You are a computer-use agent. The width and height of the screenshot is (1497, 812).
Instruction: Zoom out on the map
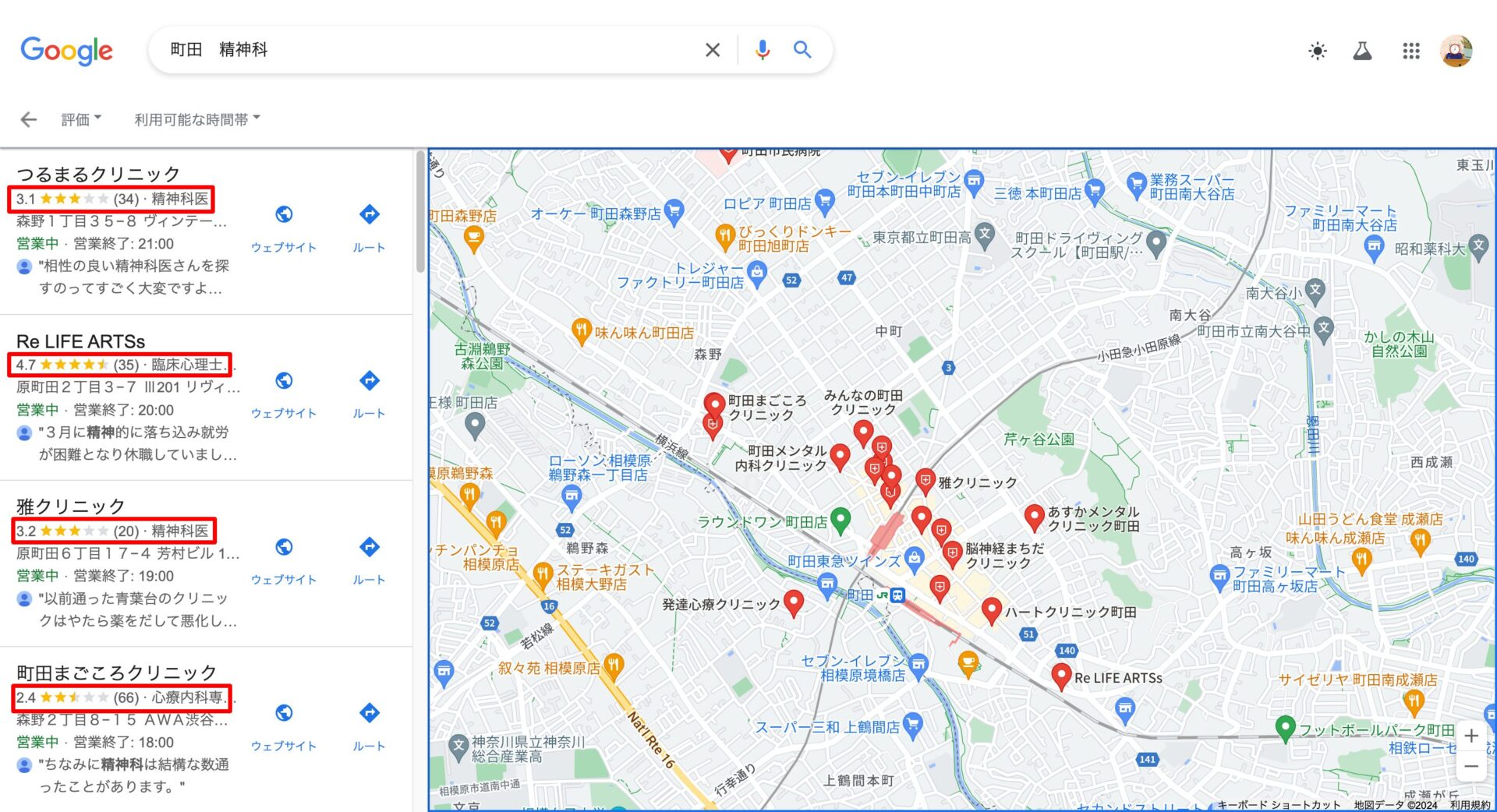click(1471, 767)
